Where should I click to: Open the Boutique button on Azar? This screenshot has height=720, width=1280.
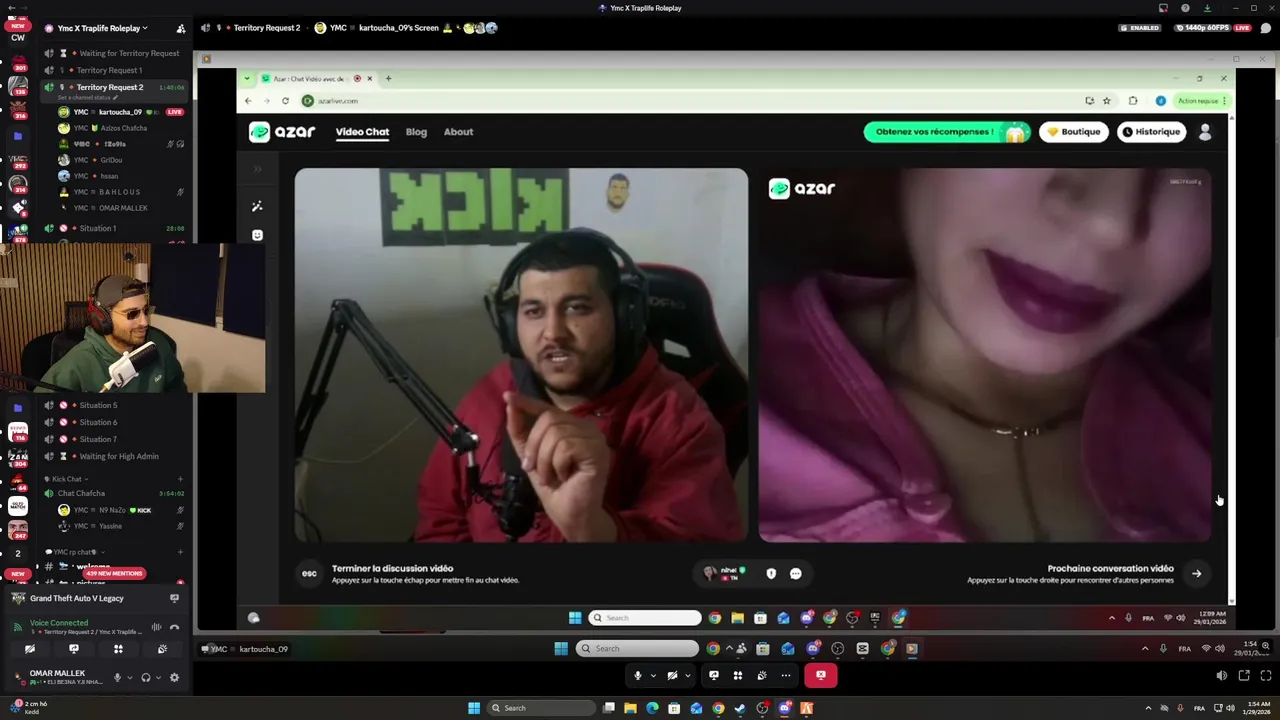(x=1074, y=132)
